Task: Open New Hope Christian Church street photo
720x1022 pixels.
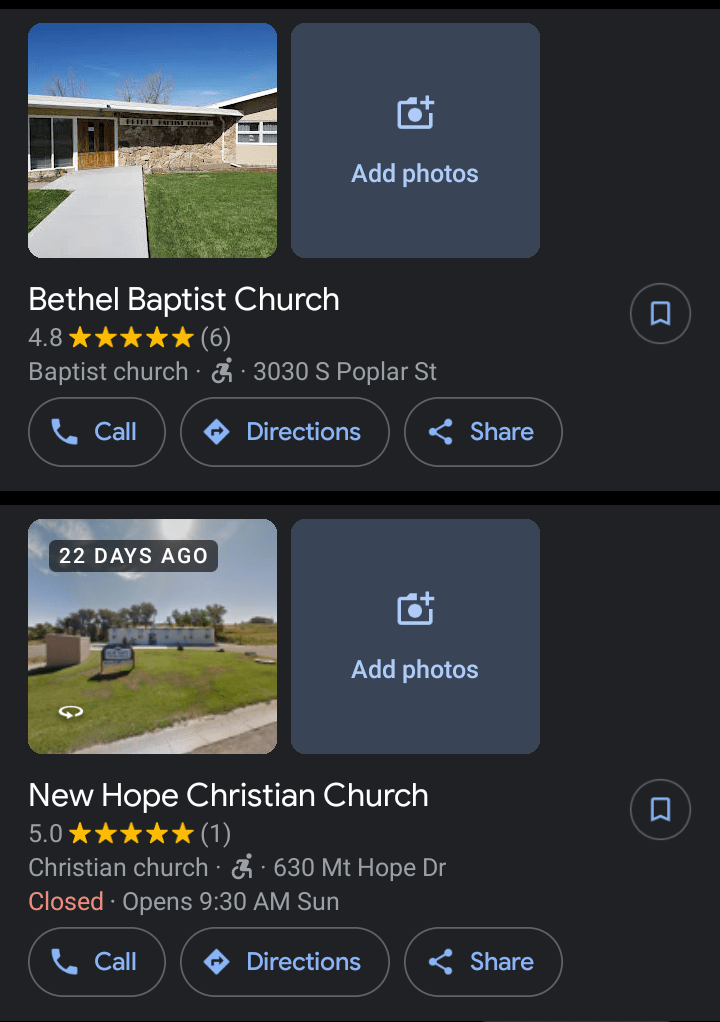Action: point(152,650)
